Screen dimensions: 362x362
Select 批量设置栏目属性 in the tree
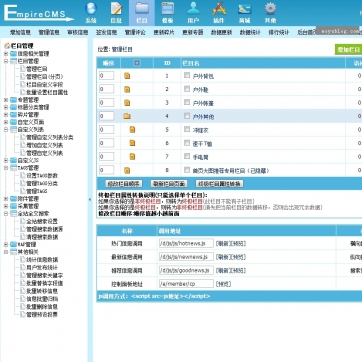pyautogui.click(x=47, y=92)
